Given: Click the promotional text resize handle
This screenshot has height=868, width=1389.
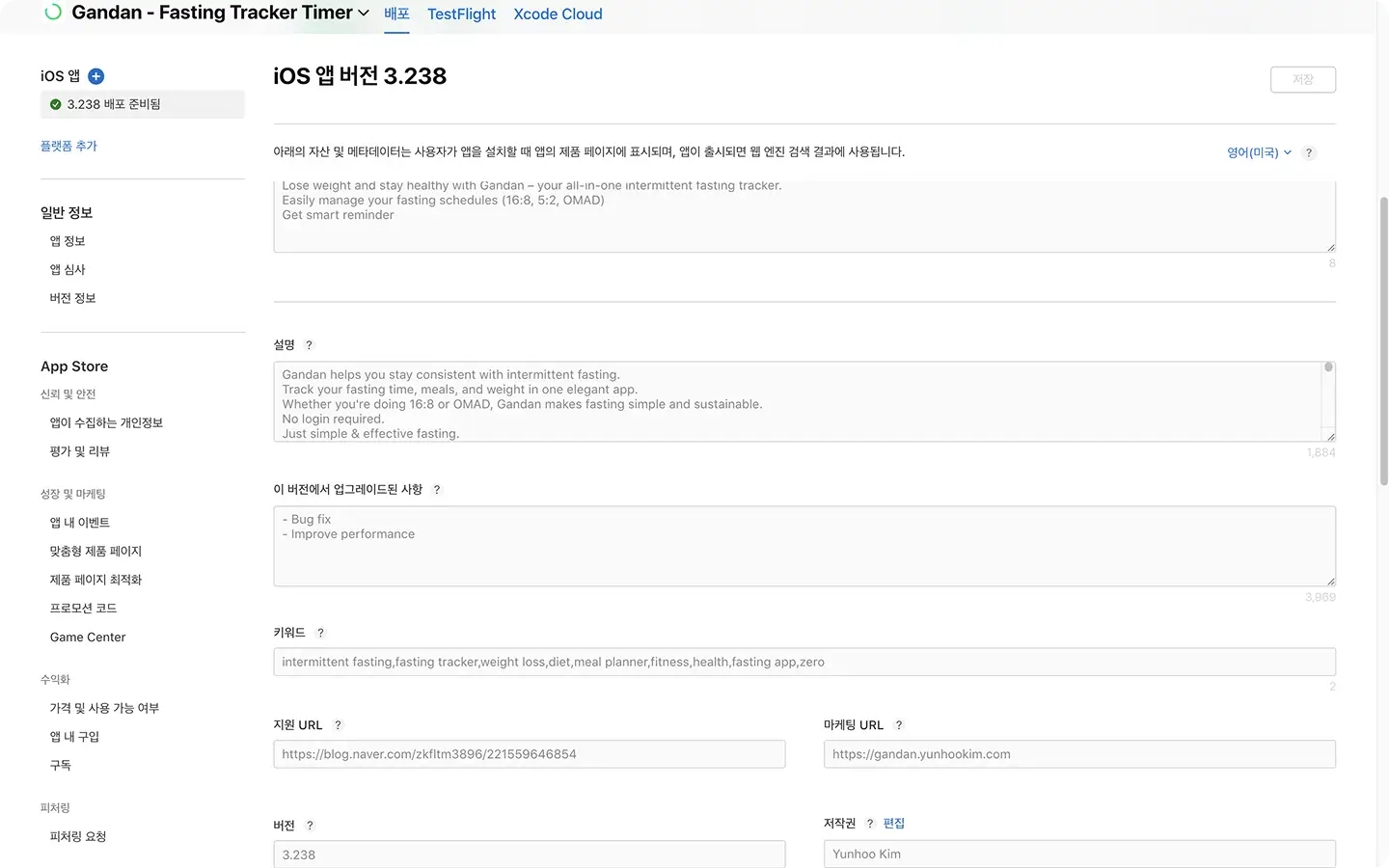Looking at the screenshot, I should 1330,247.
